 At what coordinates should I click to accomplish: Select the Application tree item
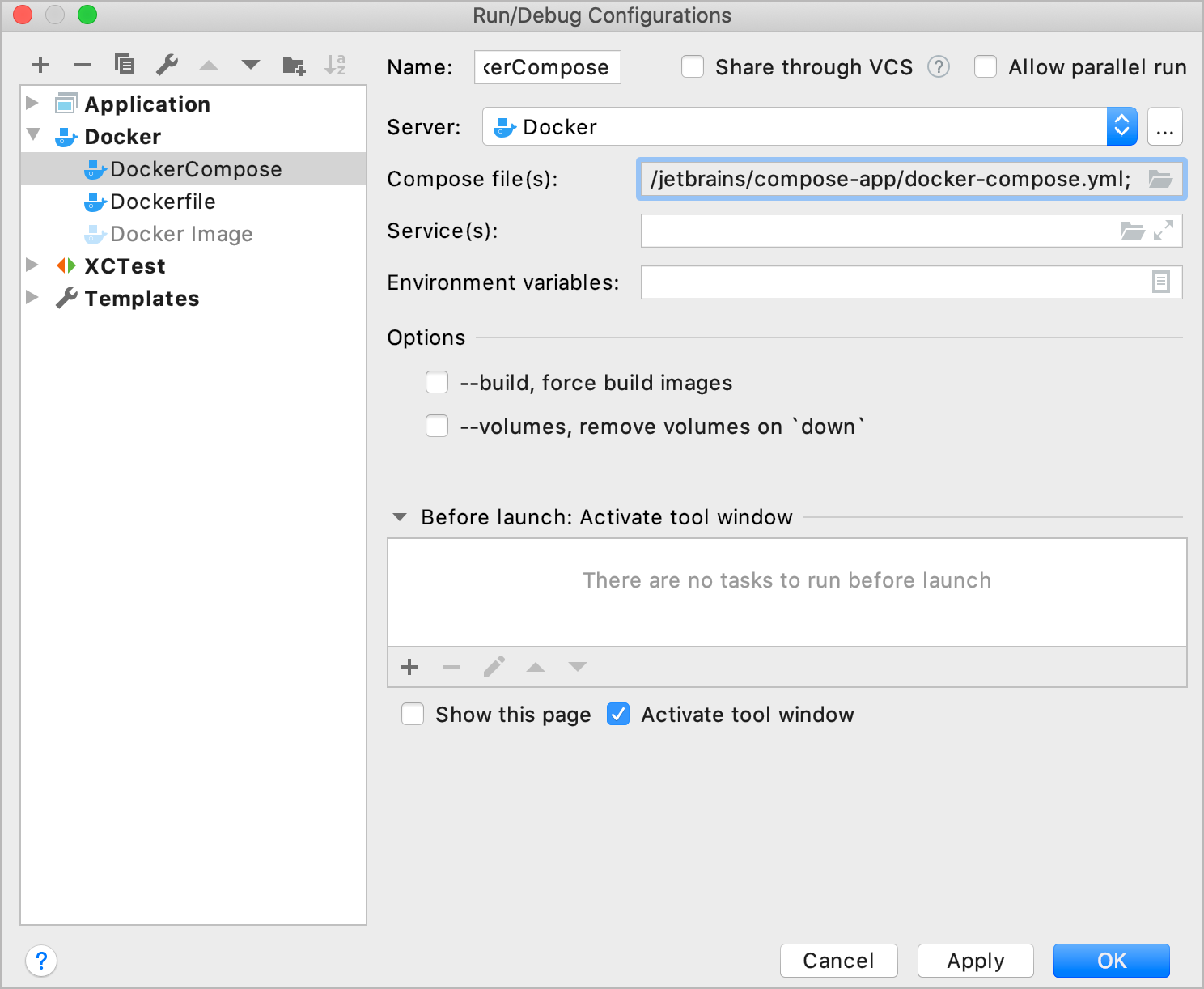[x=193, y=104]
